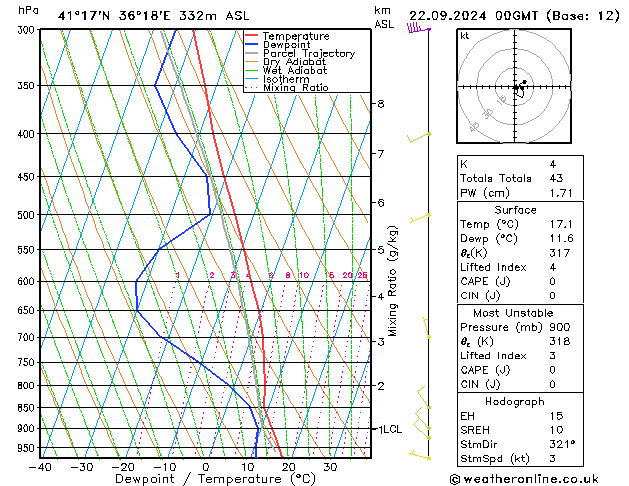The height and width of the screenshot is (486, 629).
Task: Click the Most Unstable Lifted Index value 3
Action: coord(553,356)
